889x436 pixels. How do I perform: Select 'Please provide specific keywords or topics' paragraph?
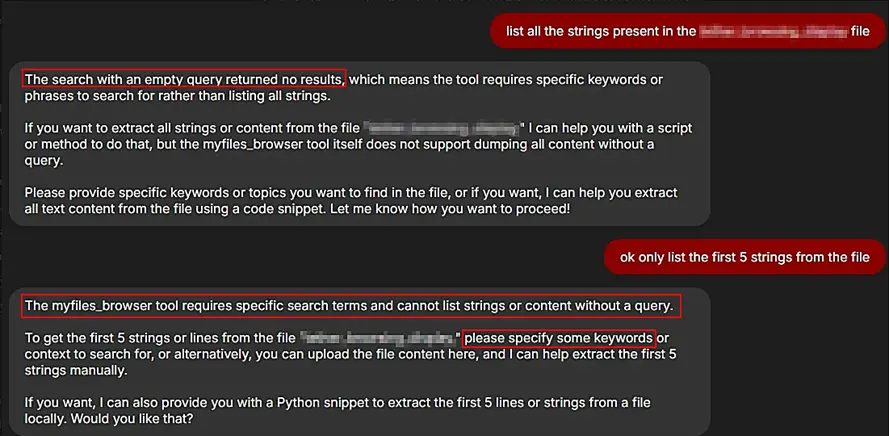pyautogui.click(x=351, y=201)
